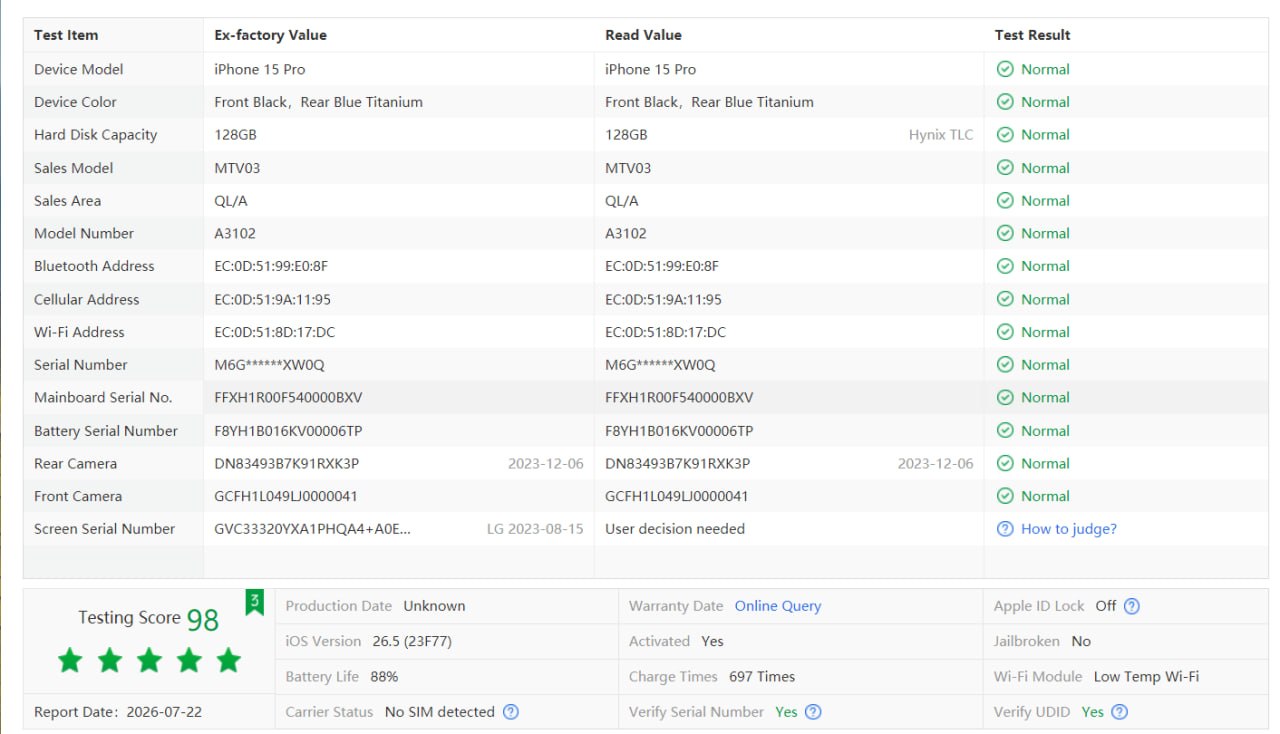Click read value front camera serial GCFH1L049LJ0000041
Viewport: 1280px width, 734px height.
677,496
